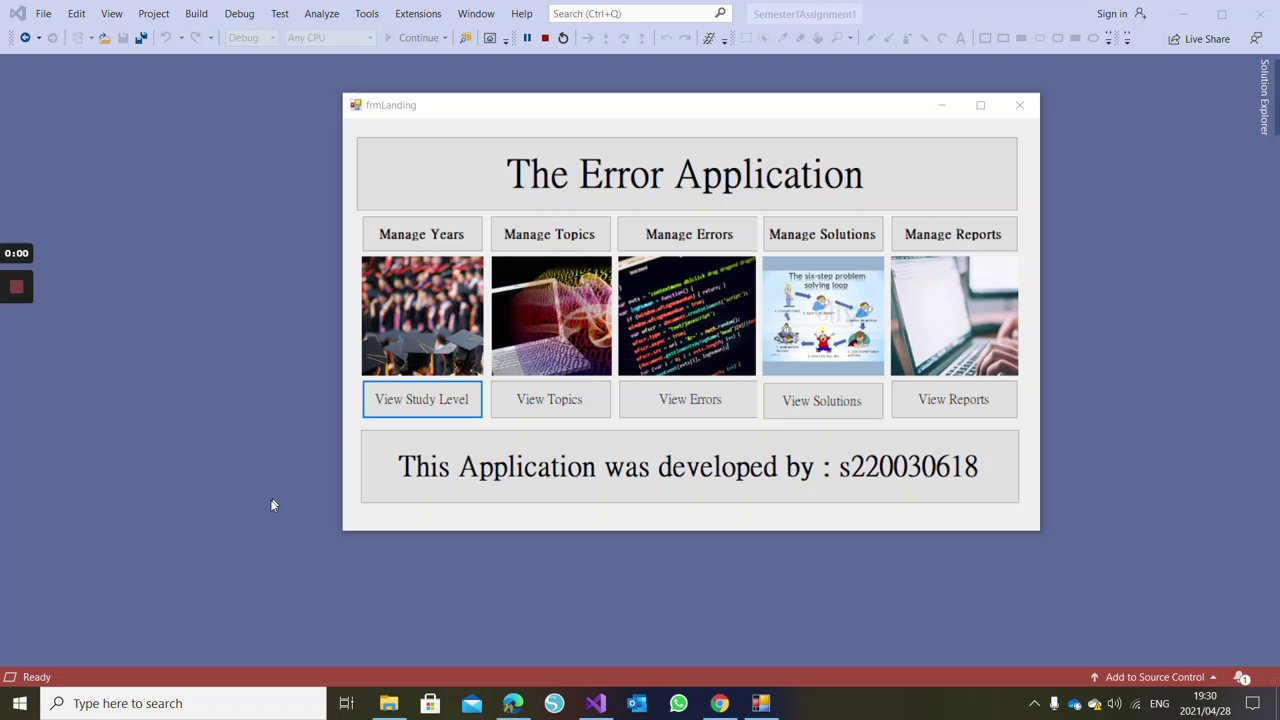Viewport: 1280px width, 720px height.
Task: Open the notifications bell in status bar
Action: [x=1242, y=677]
